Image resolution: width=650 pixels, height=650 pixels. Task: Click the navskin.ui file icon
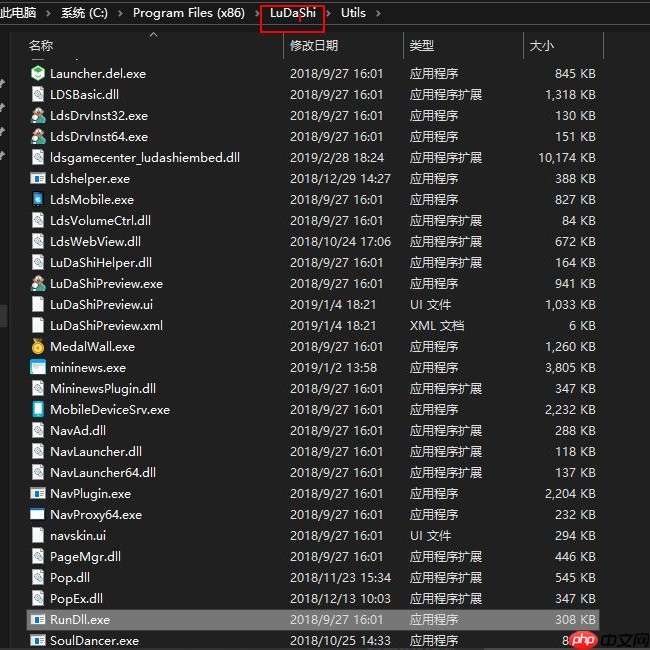[x=38, y=536]
